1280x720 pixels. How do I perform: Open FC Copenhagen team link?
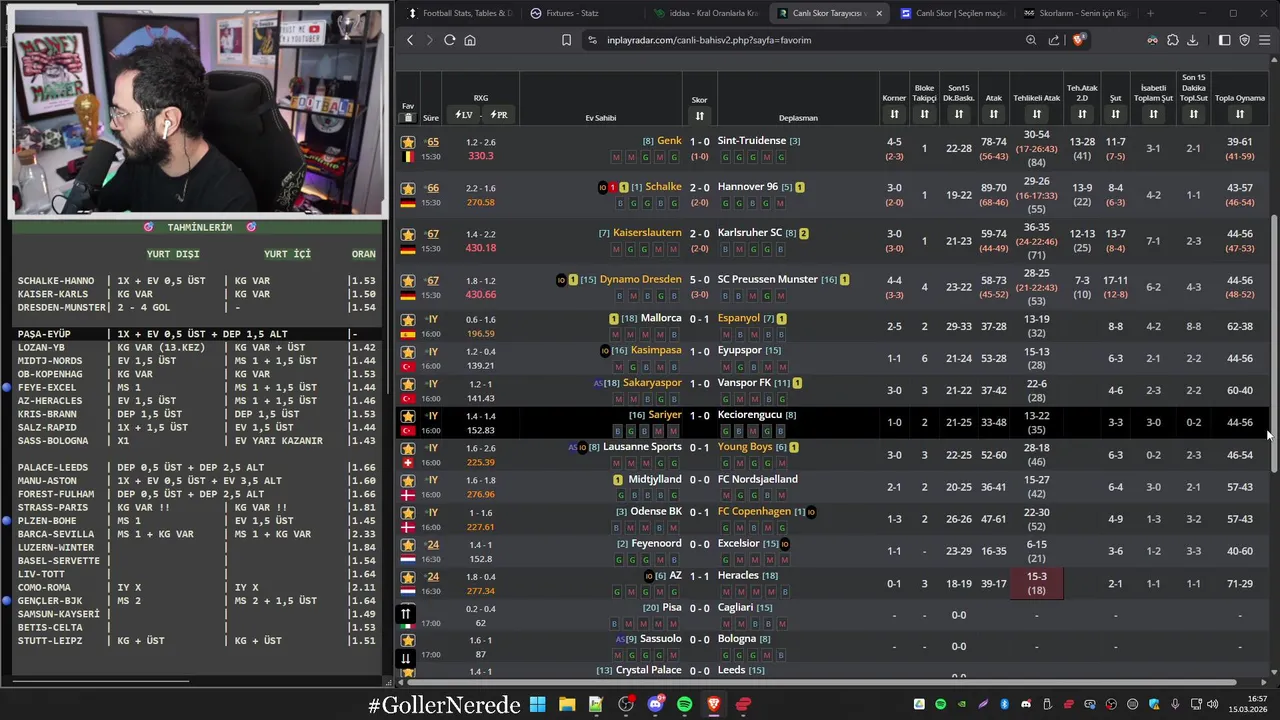pyautogui.click(x=754, y=511)
